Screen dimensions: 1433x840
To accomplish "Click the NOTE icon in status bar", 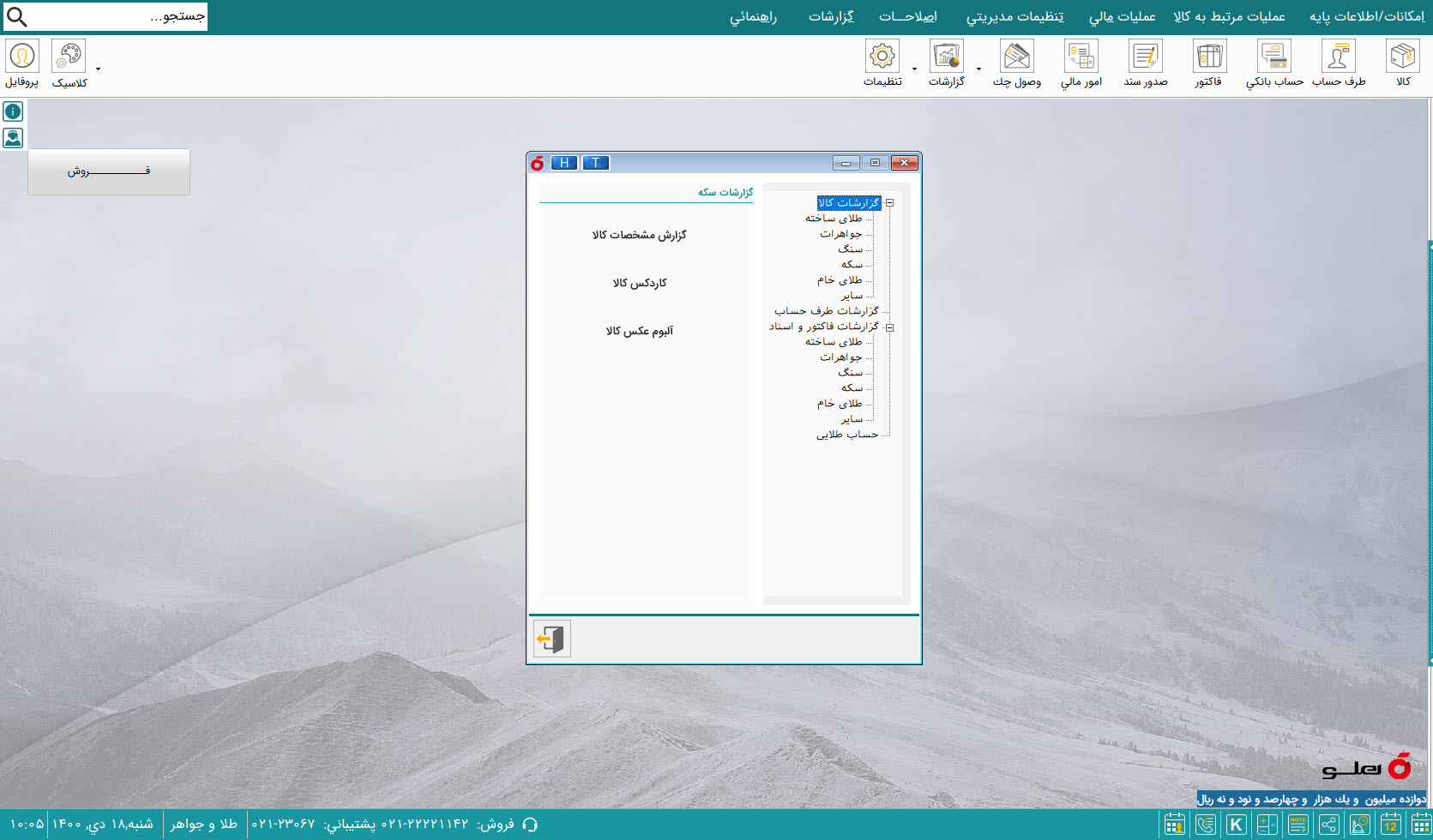I will (1298, 825).
